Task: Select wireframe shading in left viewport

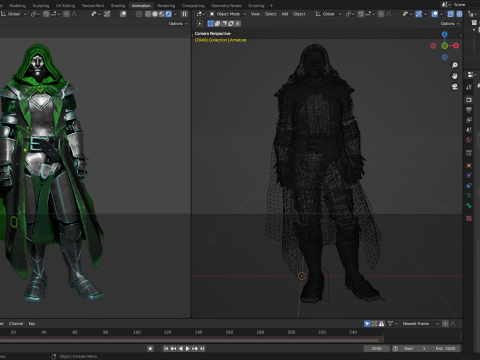Action: point(148,14)
